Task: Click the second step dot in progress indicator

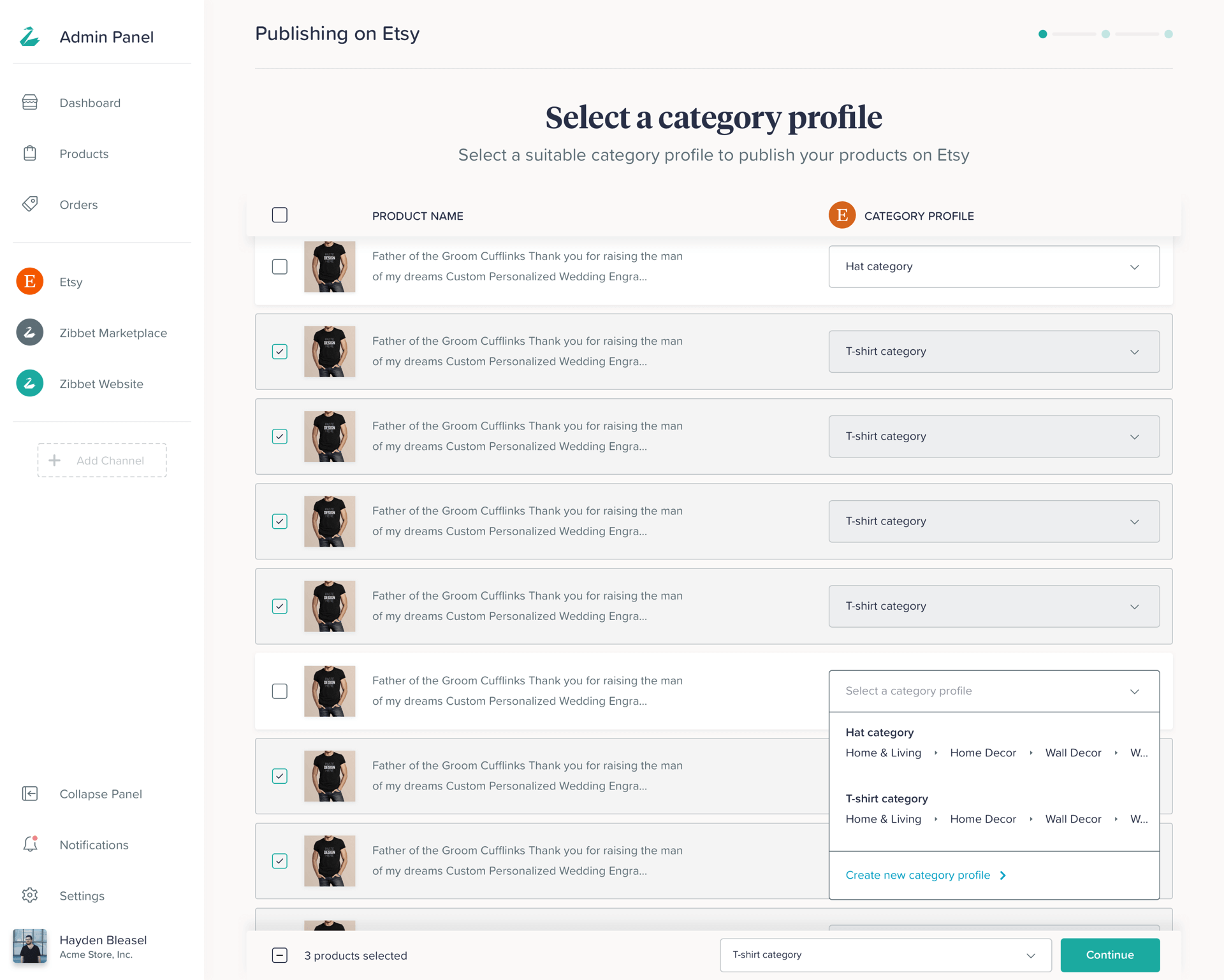Action: (x=1105, y=34)
